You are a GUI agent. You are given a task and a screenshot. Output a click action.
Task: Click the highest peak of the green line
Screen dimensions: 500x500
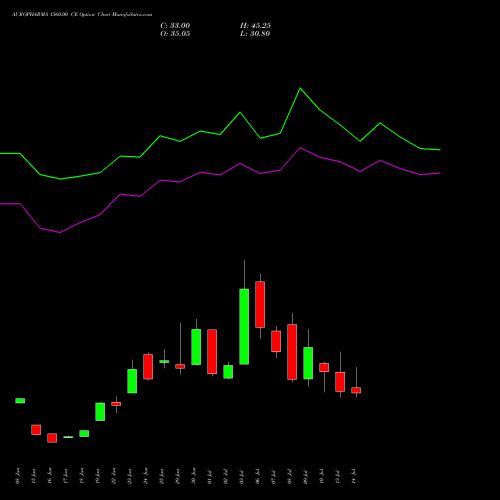coord(300,88)
